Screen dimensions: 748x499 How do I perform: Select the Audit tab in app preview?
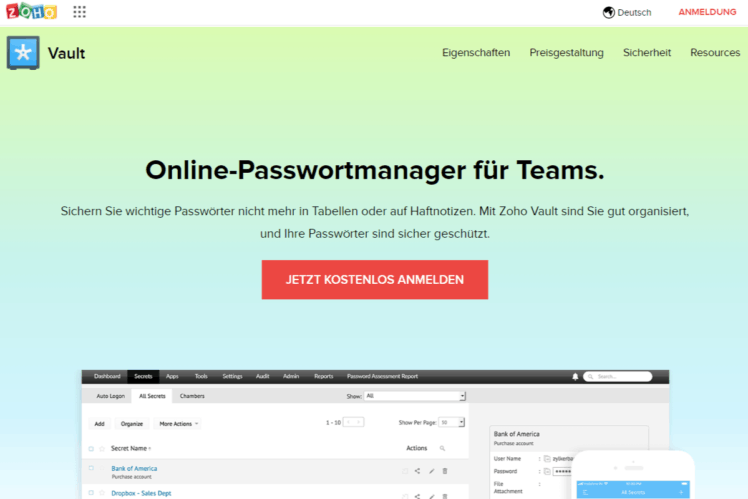pyautogui.click(x=262, y=376)
